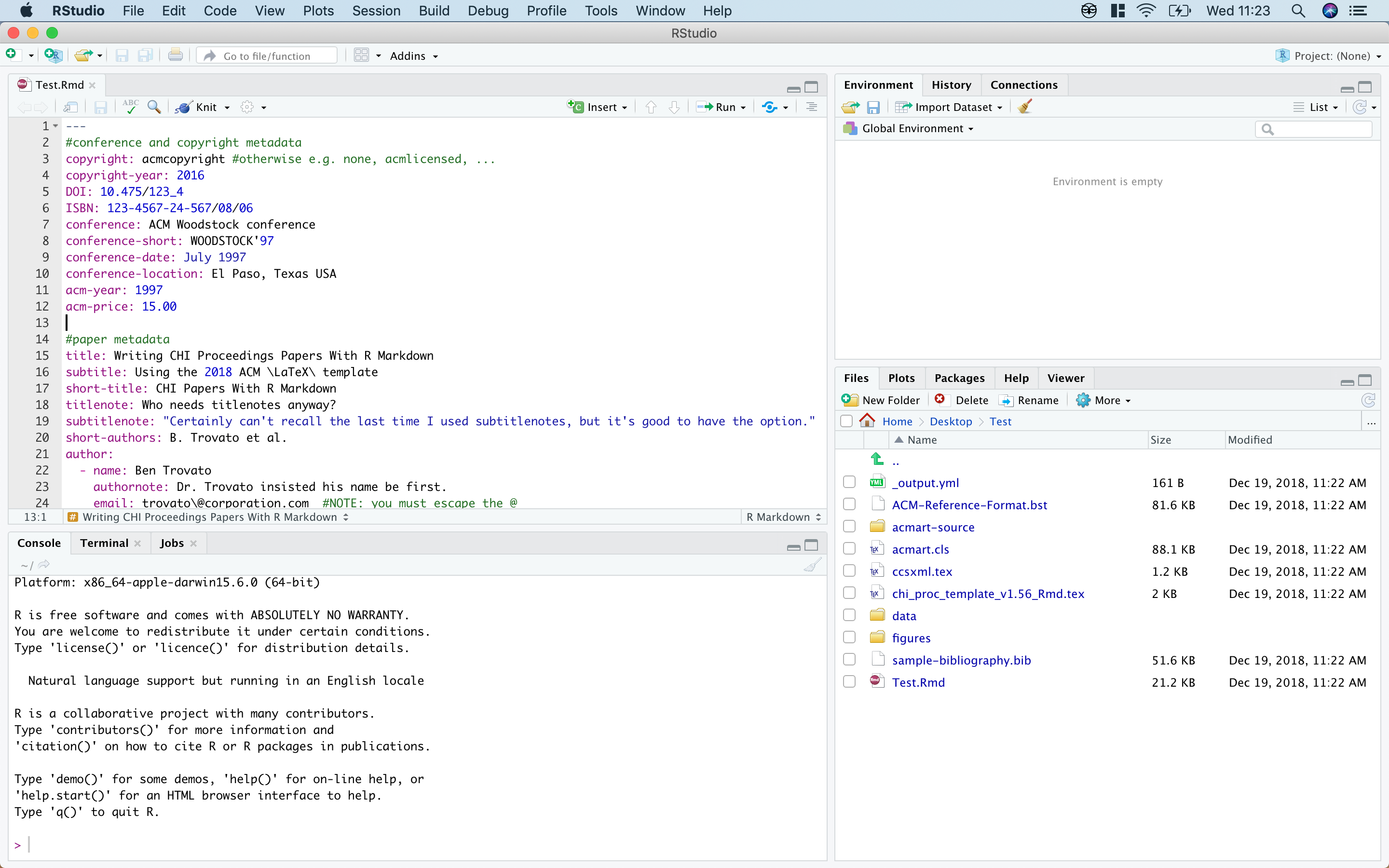Click the spell check ABC icon
The image size is (1389, 868).
click(130, 106)
